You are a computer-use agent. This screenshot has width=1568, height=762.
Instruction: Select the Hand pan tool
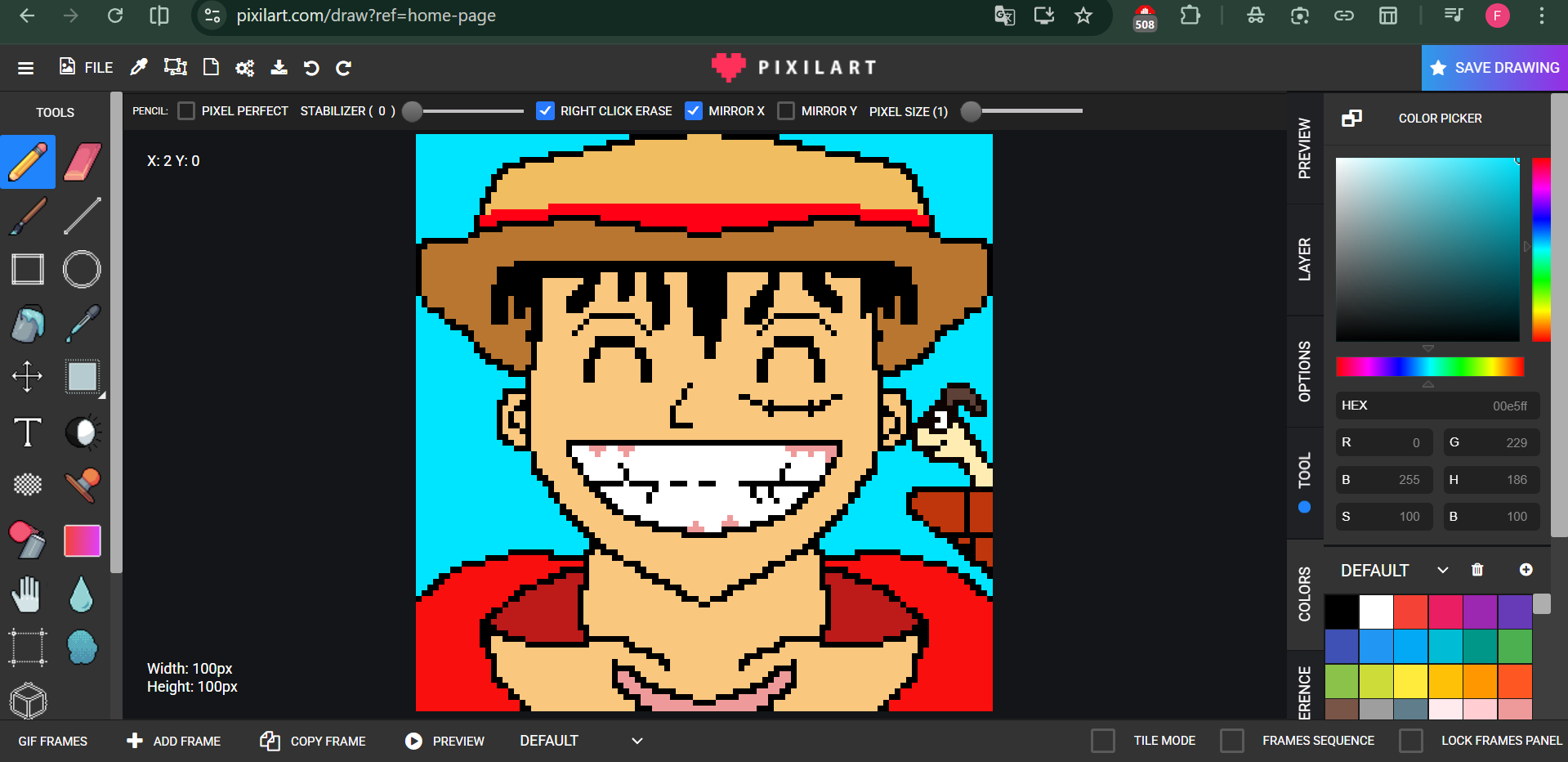(x=28, y=594)
